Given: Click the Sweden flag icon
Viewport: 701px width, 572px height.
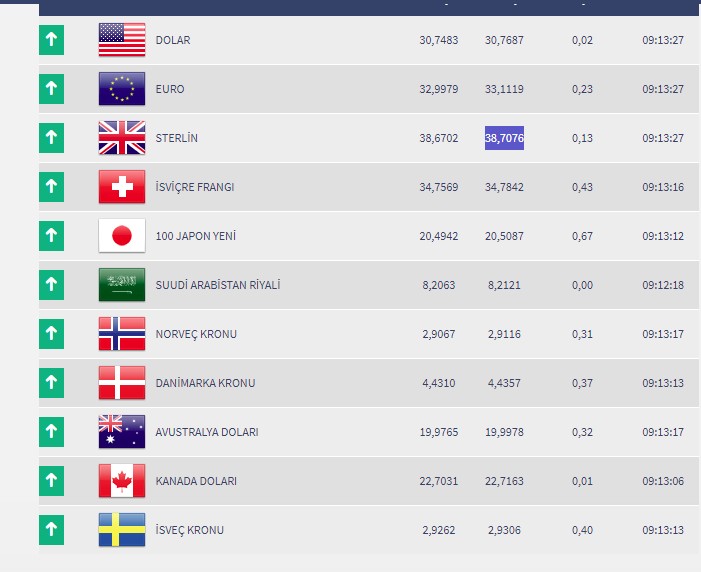Looking at the screenshot, I should click(122, 530).
